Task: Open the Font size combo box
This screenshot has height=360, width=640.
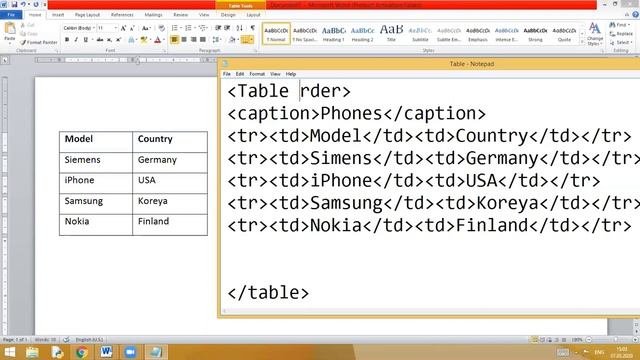Action: tap(107, 28)
